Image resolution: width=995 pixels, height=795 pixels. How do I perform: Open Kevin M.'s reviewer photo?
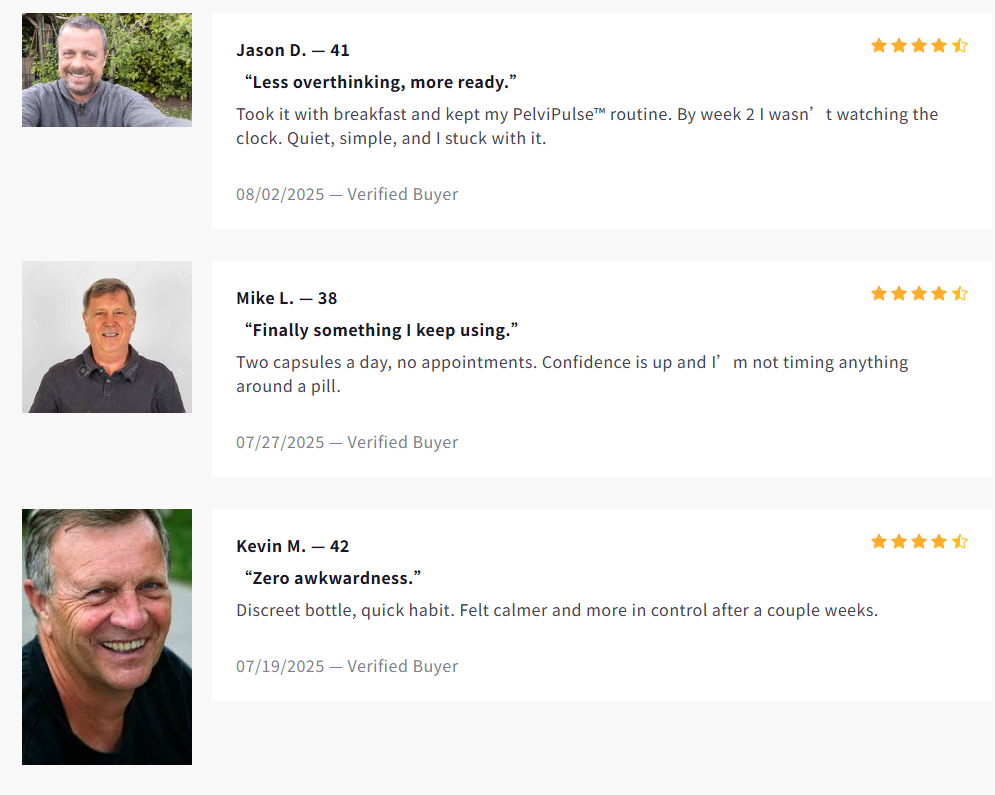[x=107, y=637]
